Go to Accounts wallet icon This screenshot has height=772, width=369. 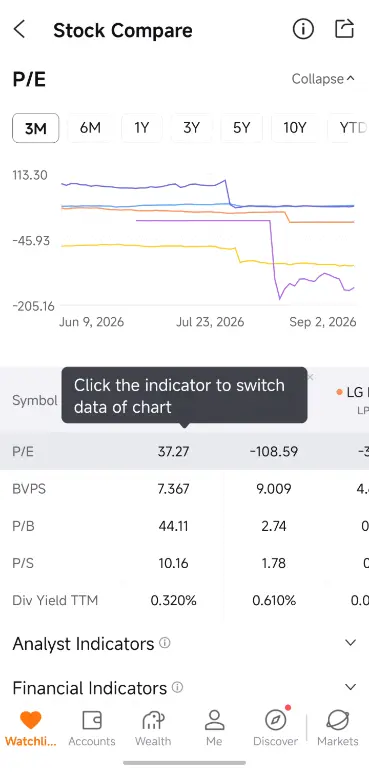tap(92, 728)
